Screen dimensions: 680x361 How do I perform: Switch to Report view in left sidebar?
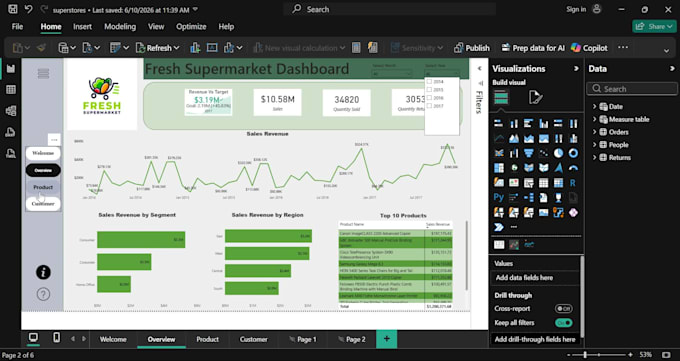click(11, 69)
